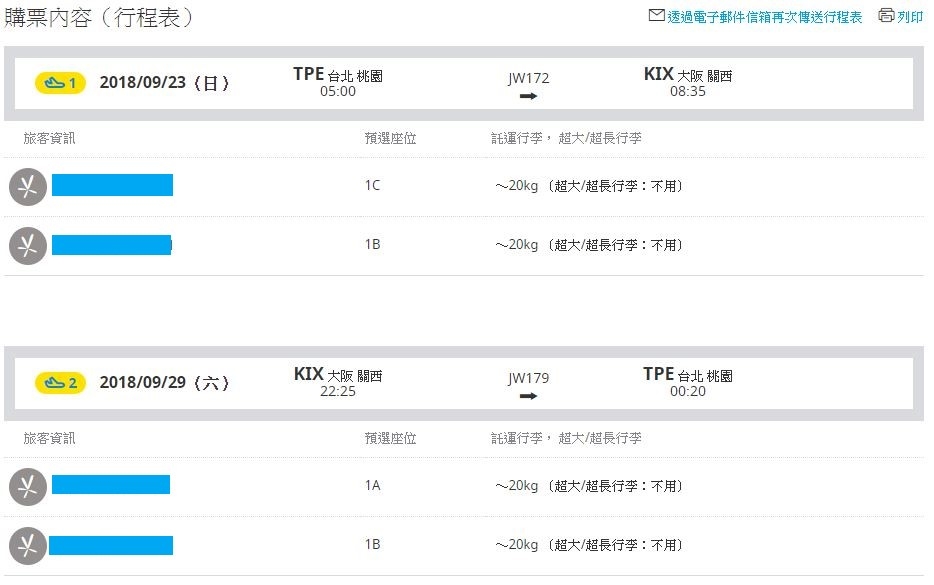
Task: Click flight number JW179
Action: (x=529, y=378)
